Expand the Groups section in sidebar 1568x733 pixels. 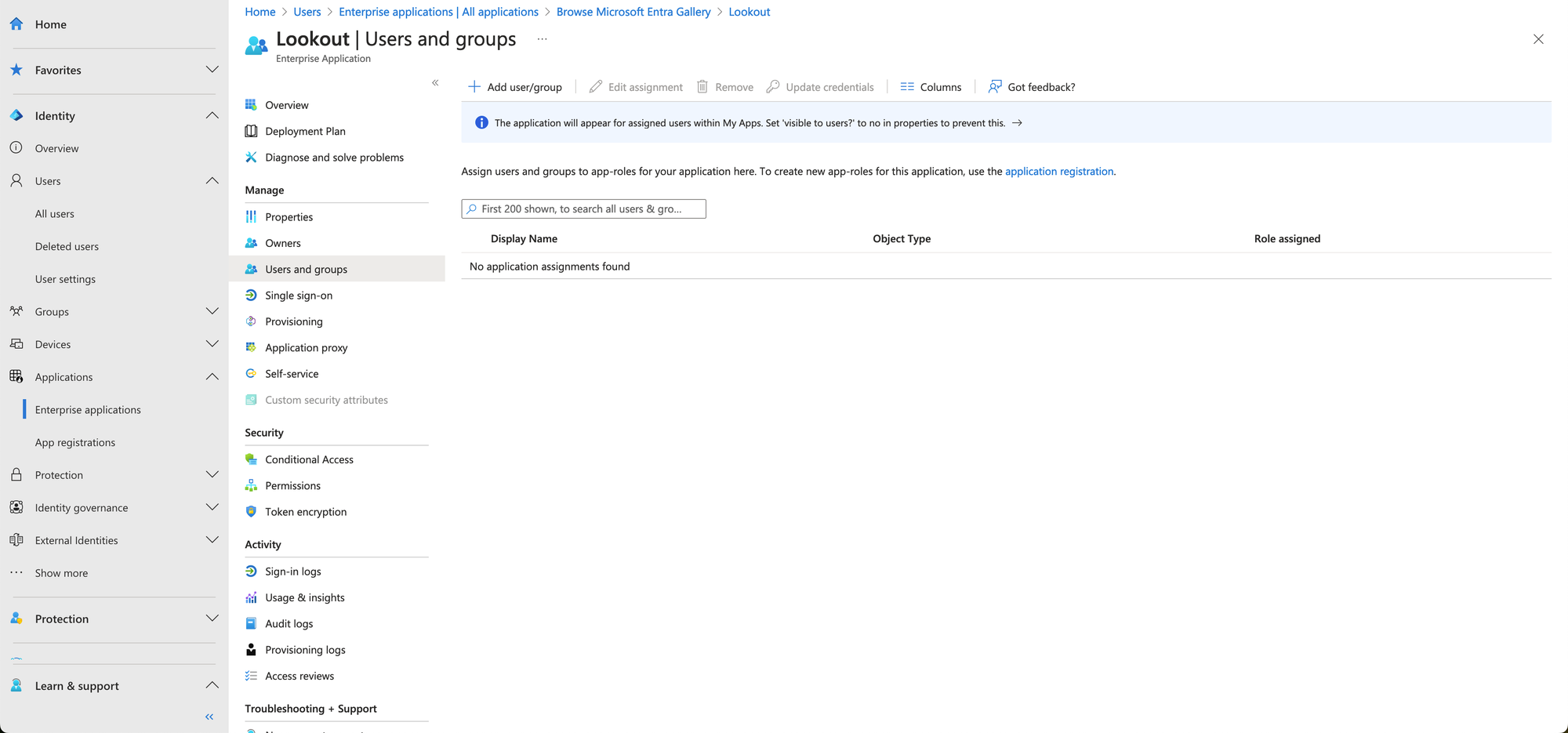click(x=212, y=311)
